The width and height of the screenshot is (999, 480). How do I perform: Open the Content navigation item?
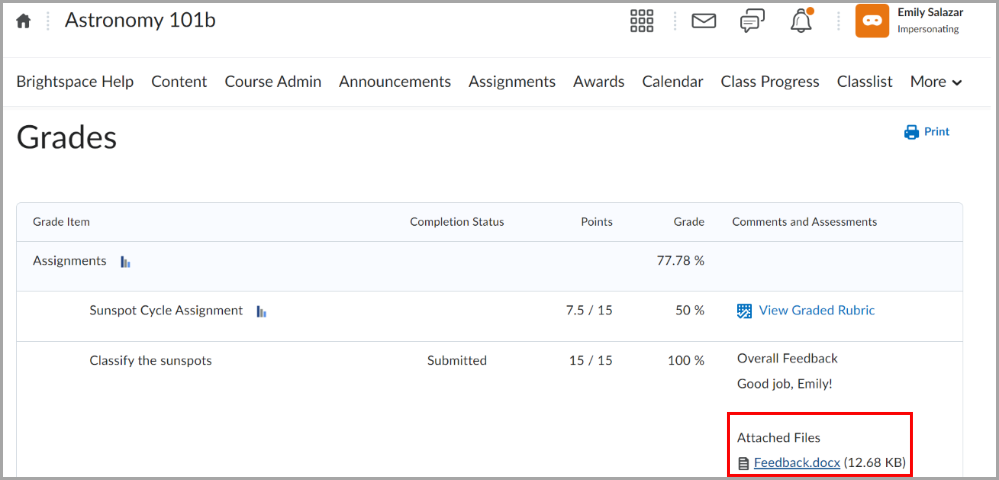coord(179,82)
